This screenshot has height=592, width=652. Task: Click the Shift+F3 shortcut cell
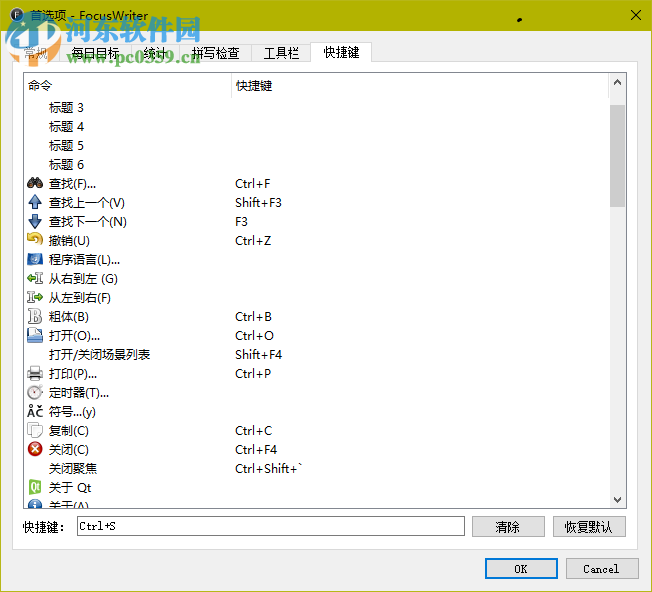point(258,202)
